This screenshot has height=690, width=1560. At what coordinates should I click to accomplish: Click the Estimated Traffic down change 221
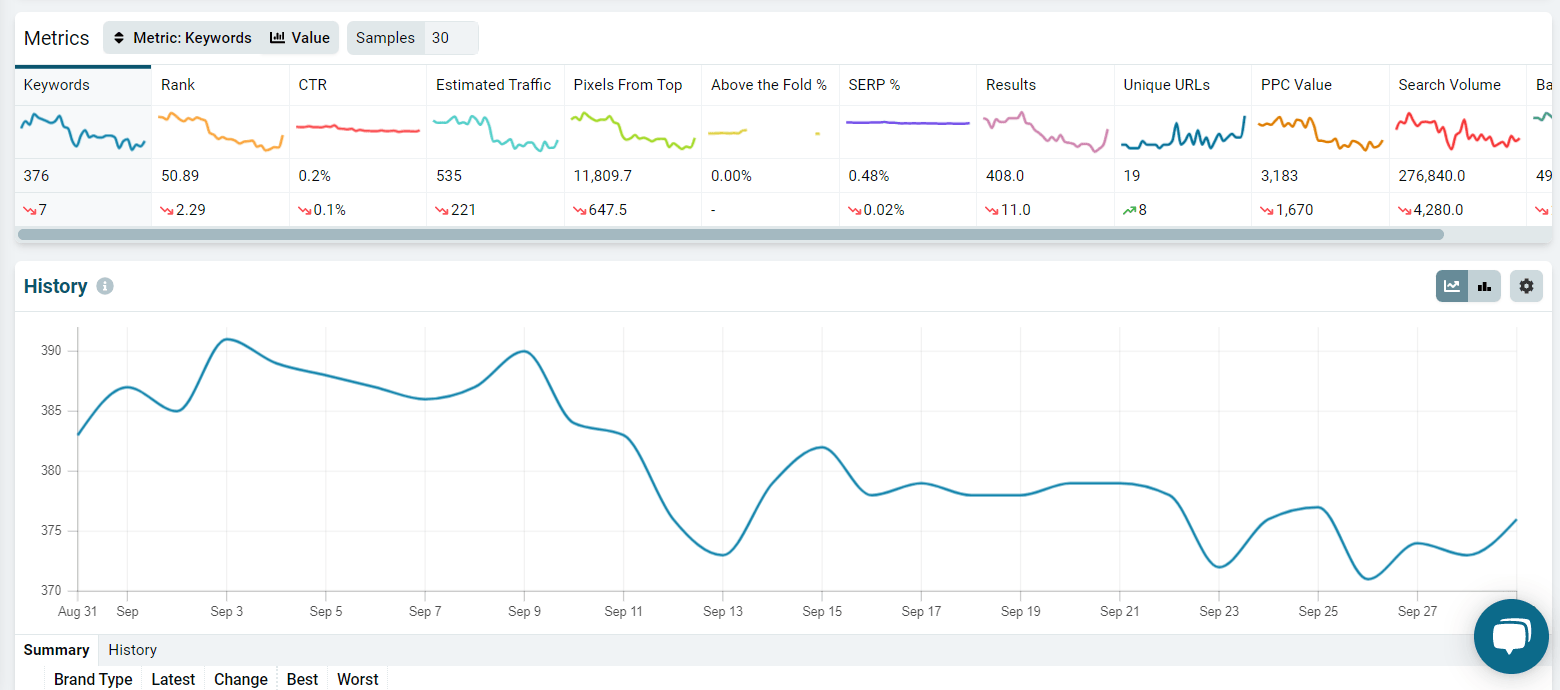pyautogui.click(x=456, y=210)
